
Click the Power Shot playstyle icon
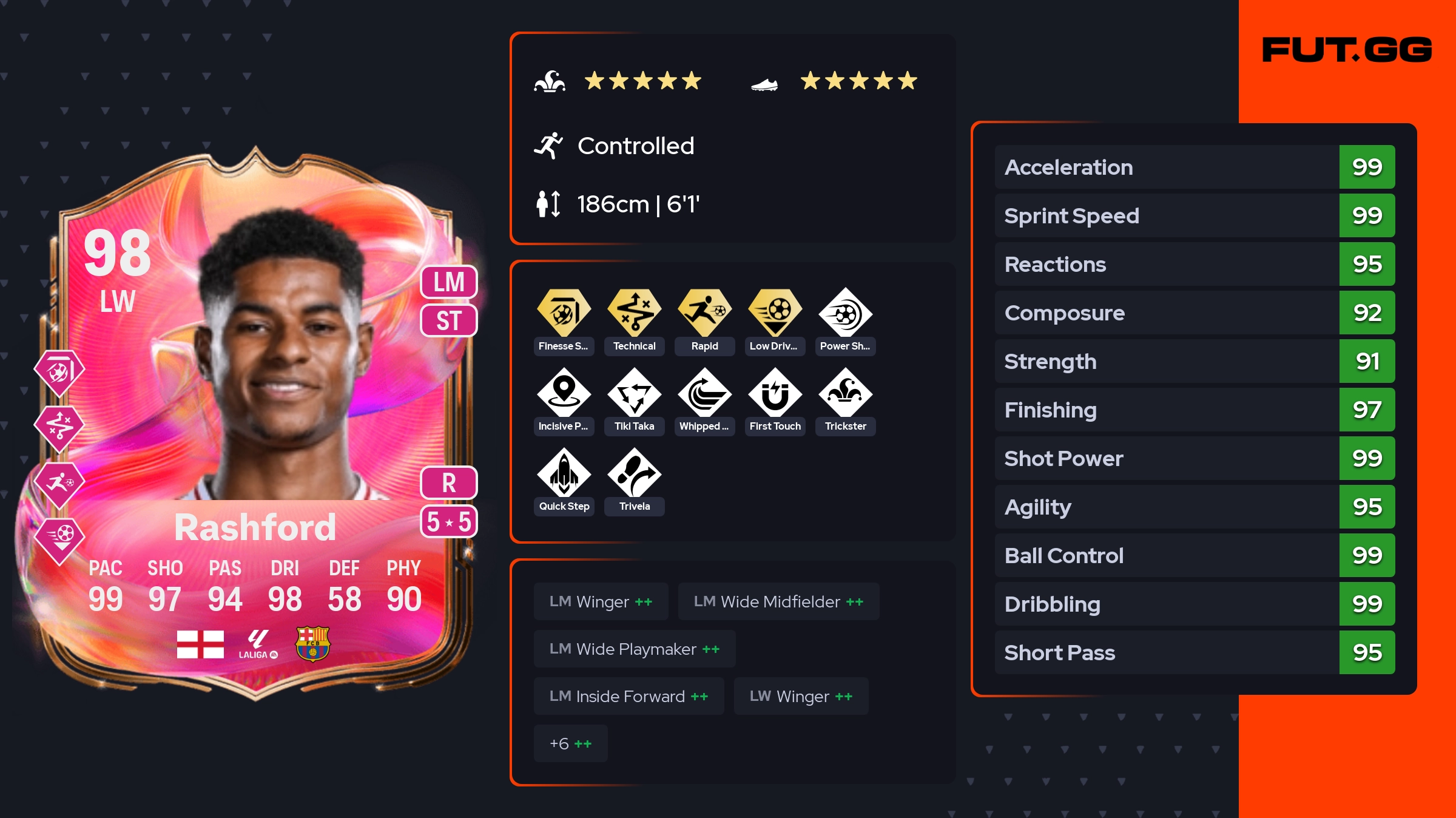click(x=846, y=313)
